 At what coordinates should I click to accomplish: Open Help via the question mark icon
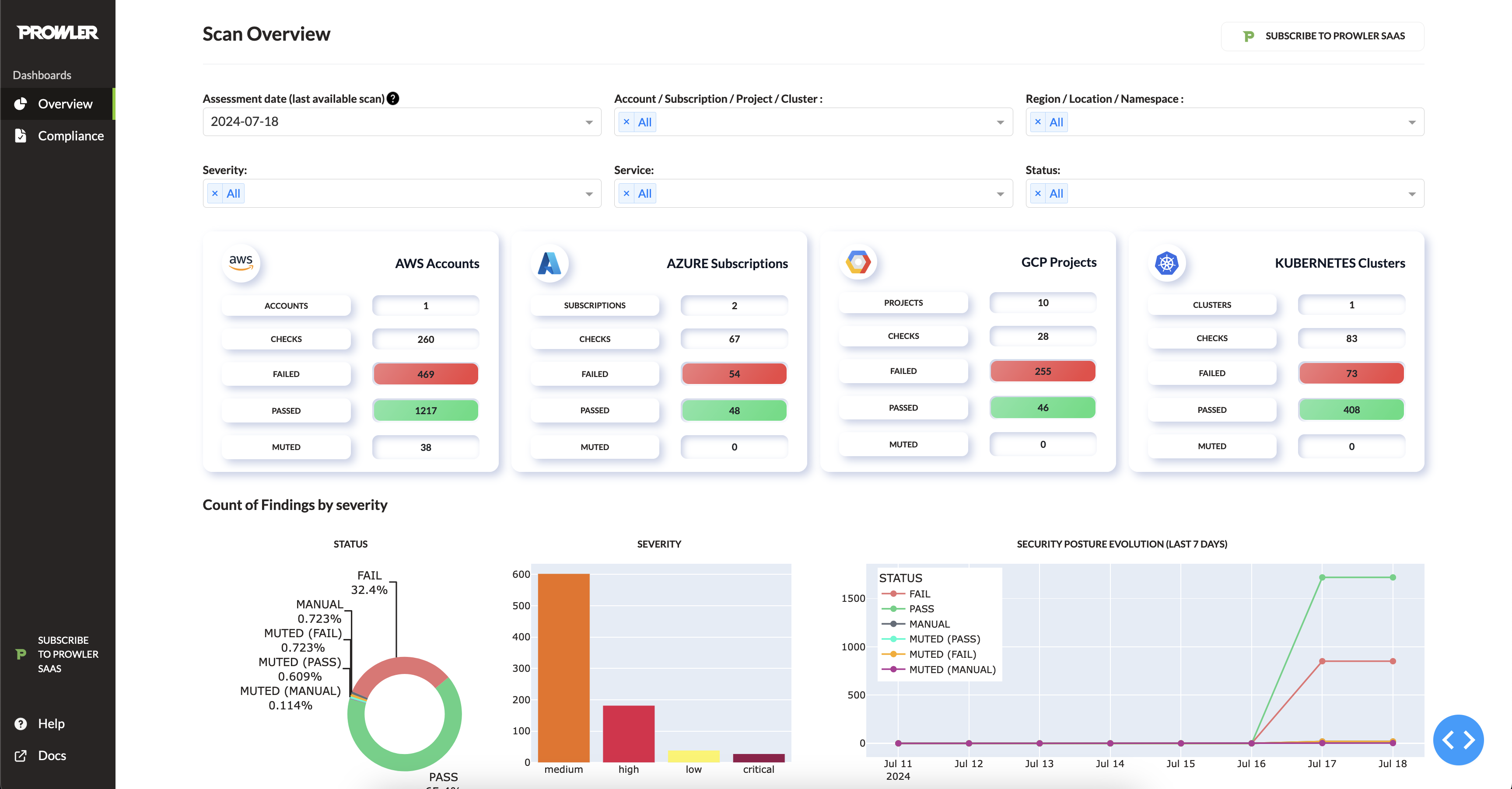point(21,723)
